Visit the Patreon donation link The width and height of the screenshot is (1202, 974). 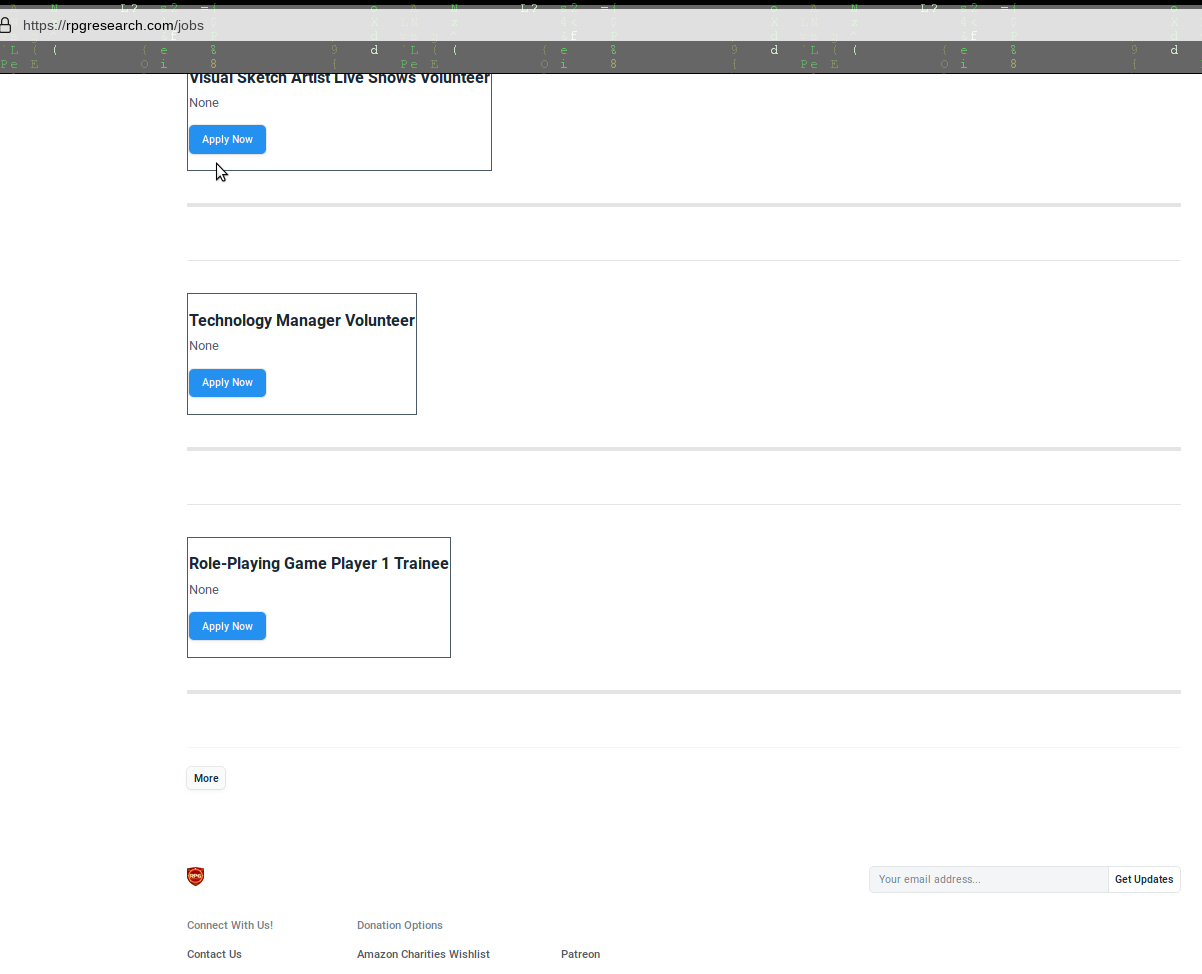pos(580,954)
